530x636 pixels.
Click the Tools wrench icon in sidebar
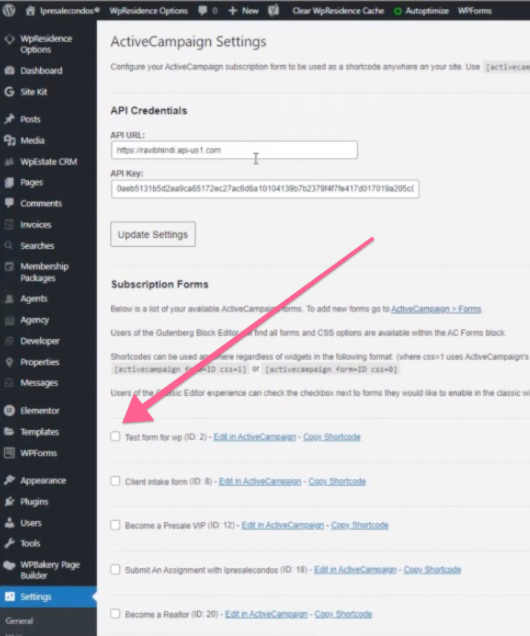9,543
